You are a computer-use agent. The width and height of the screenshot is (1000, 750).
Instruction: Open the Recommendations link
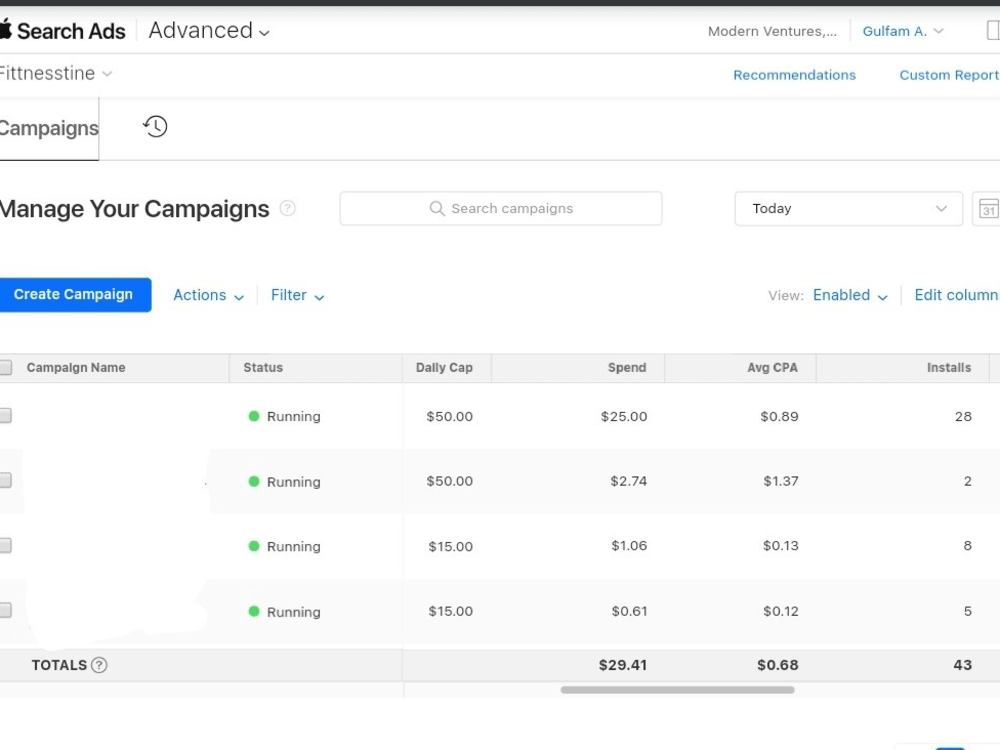pos(794,75)
